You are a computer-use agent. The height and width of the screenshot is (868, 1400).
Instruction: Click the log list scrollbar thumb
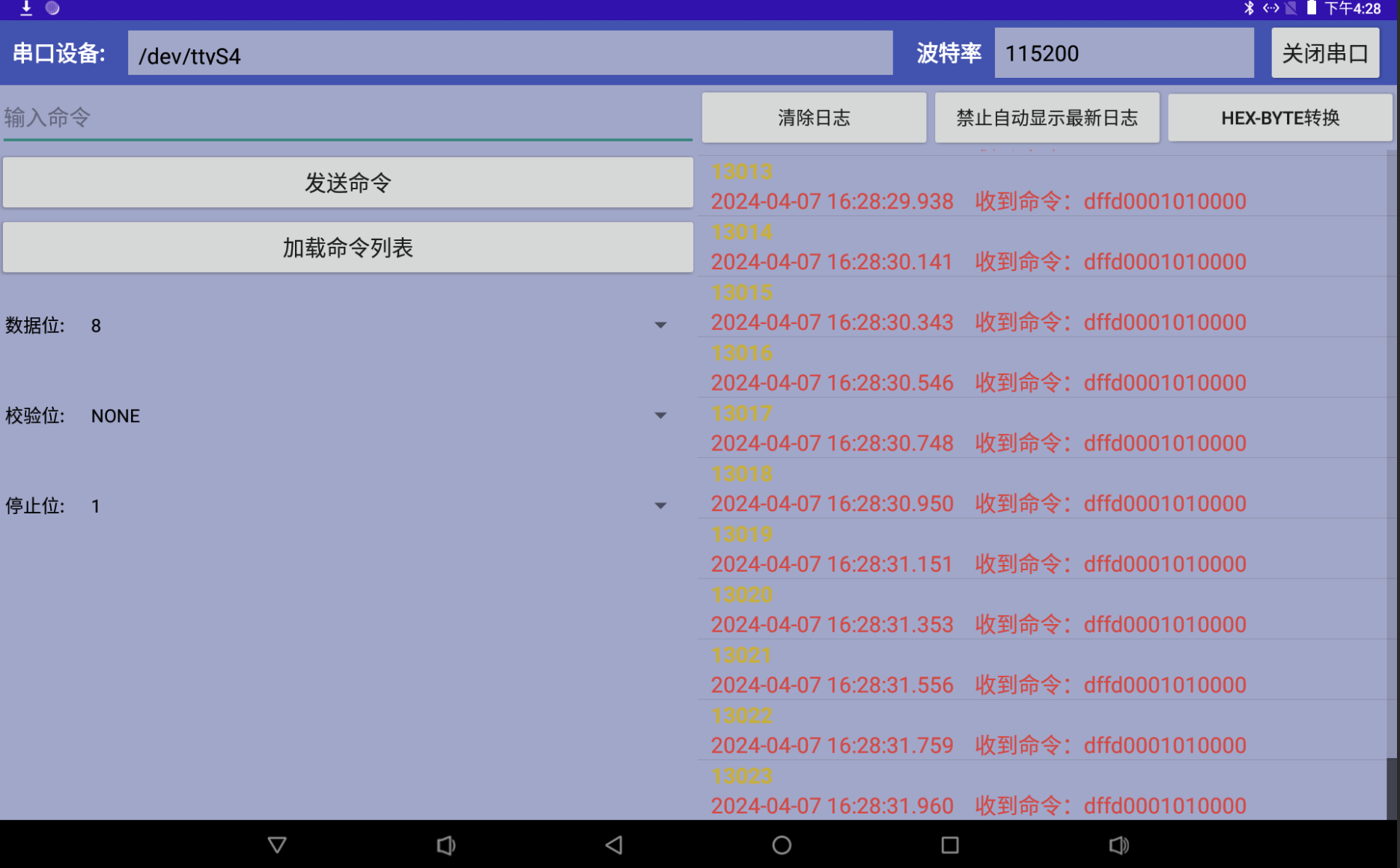click(1393, 789)
